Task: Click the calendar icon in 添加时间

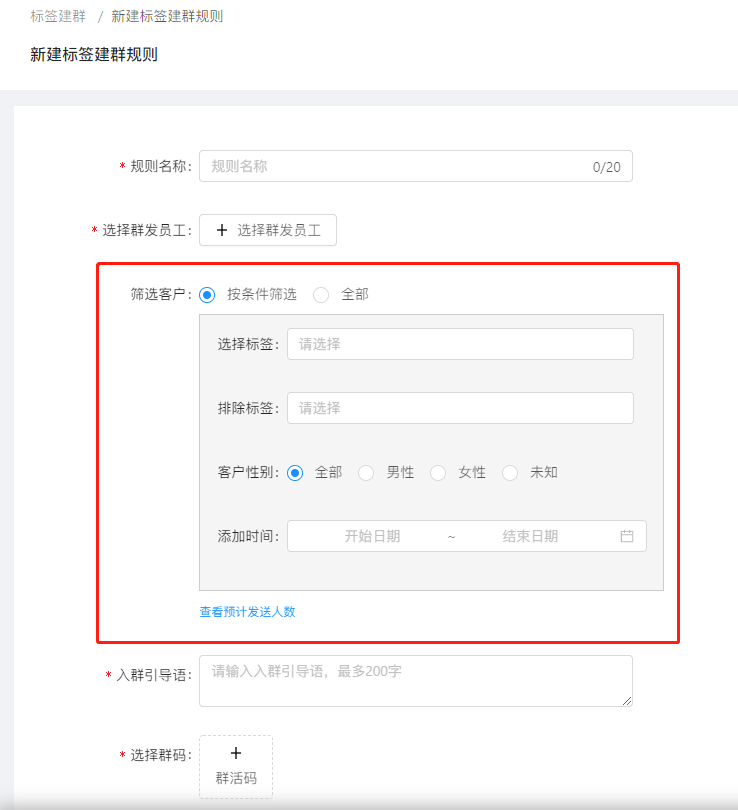Action: tap(627, 536)
